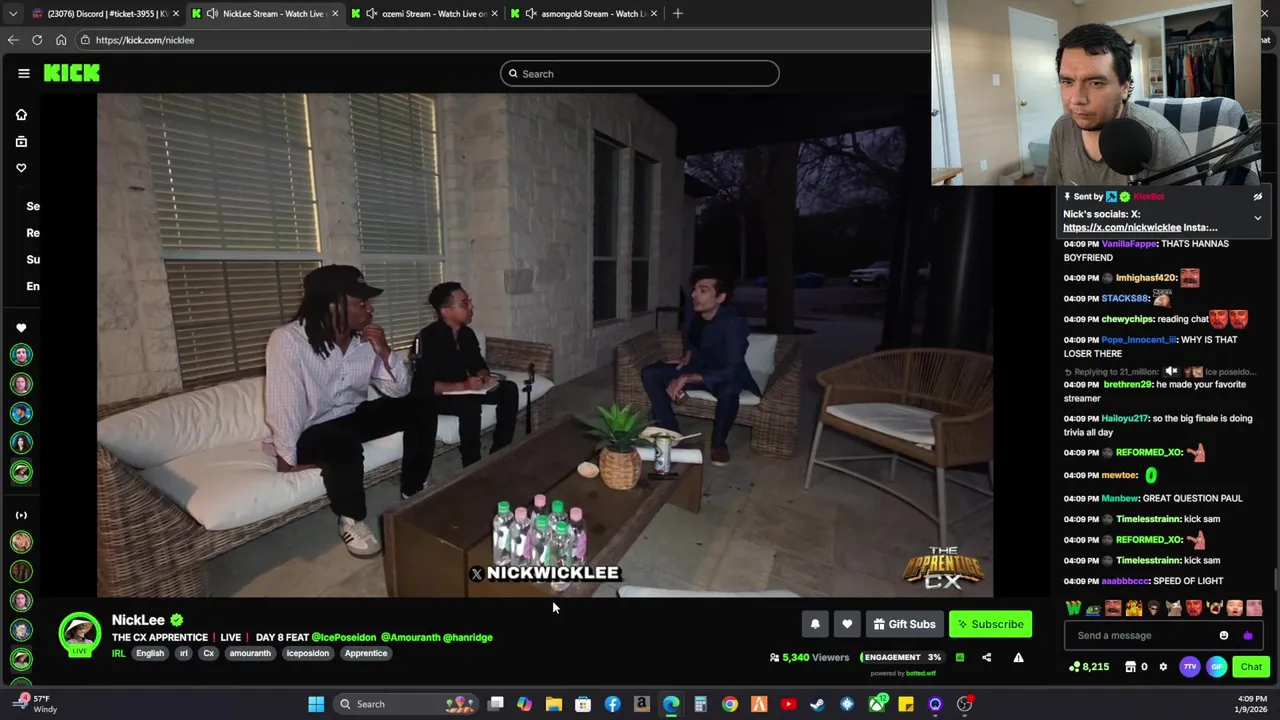Screen dimensions: 1280x720
Task: Send message with Chat button
Action: click(x=1251, y=667)
